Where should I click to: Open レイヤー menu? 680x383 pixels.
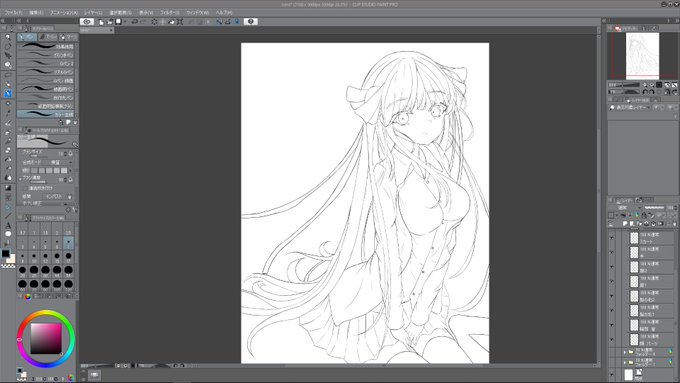[92, 13]
